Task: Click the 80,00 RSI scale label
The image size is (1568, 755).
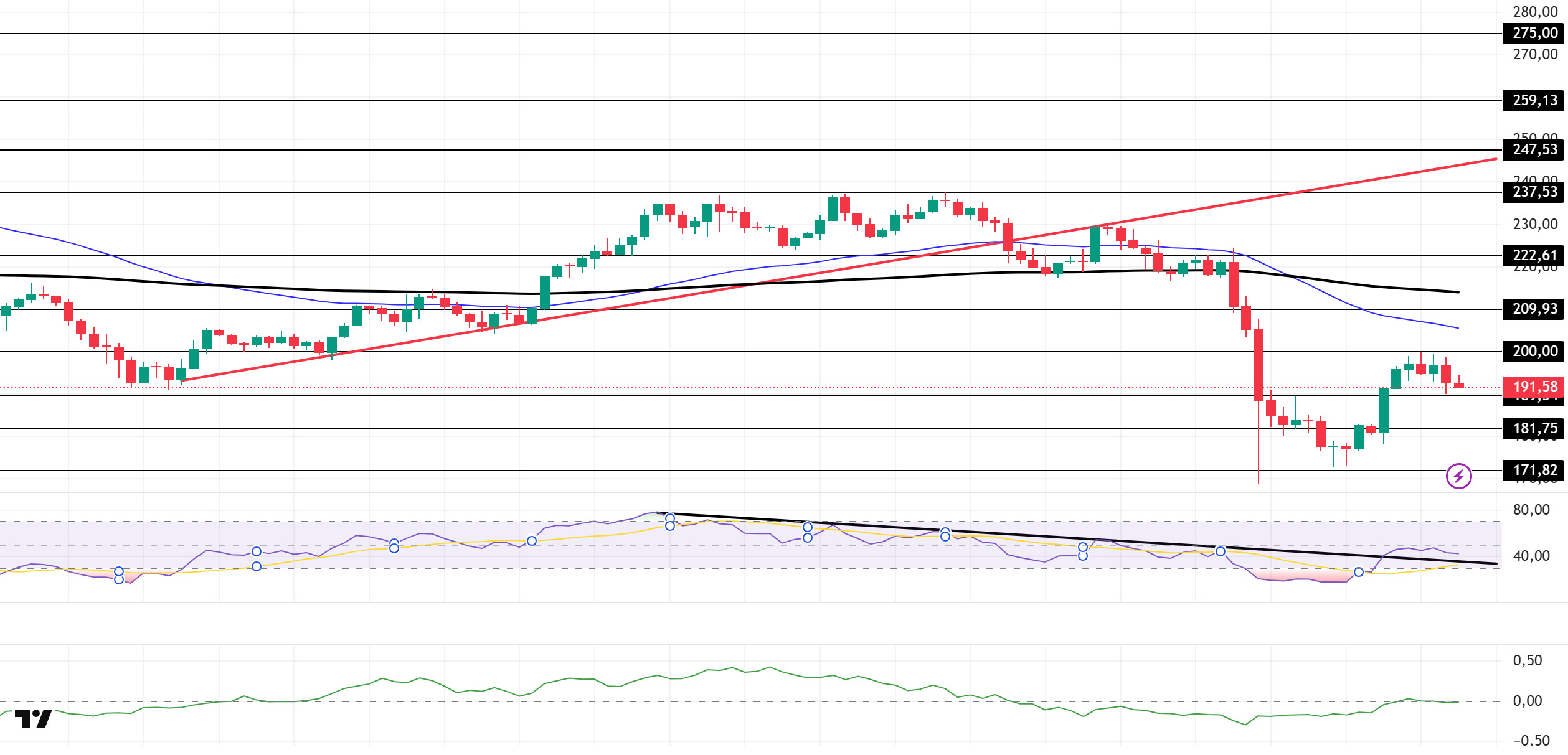Action: pyautogui.click(x=1531, y=510)
